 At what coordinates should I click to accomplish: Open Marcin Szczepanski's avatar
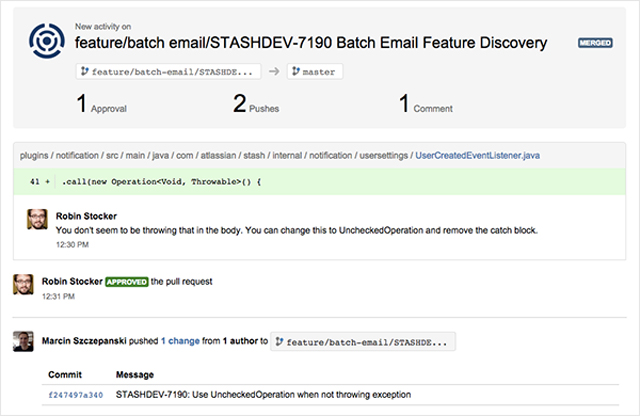tap(23, 341)
